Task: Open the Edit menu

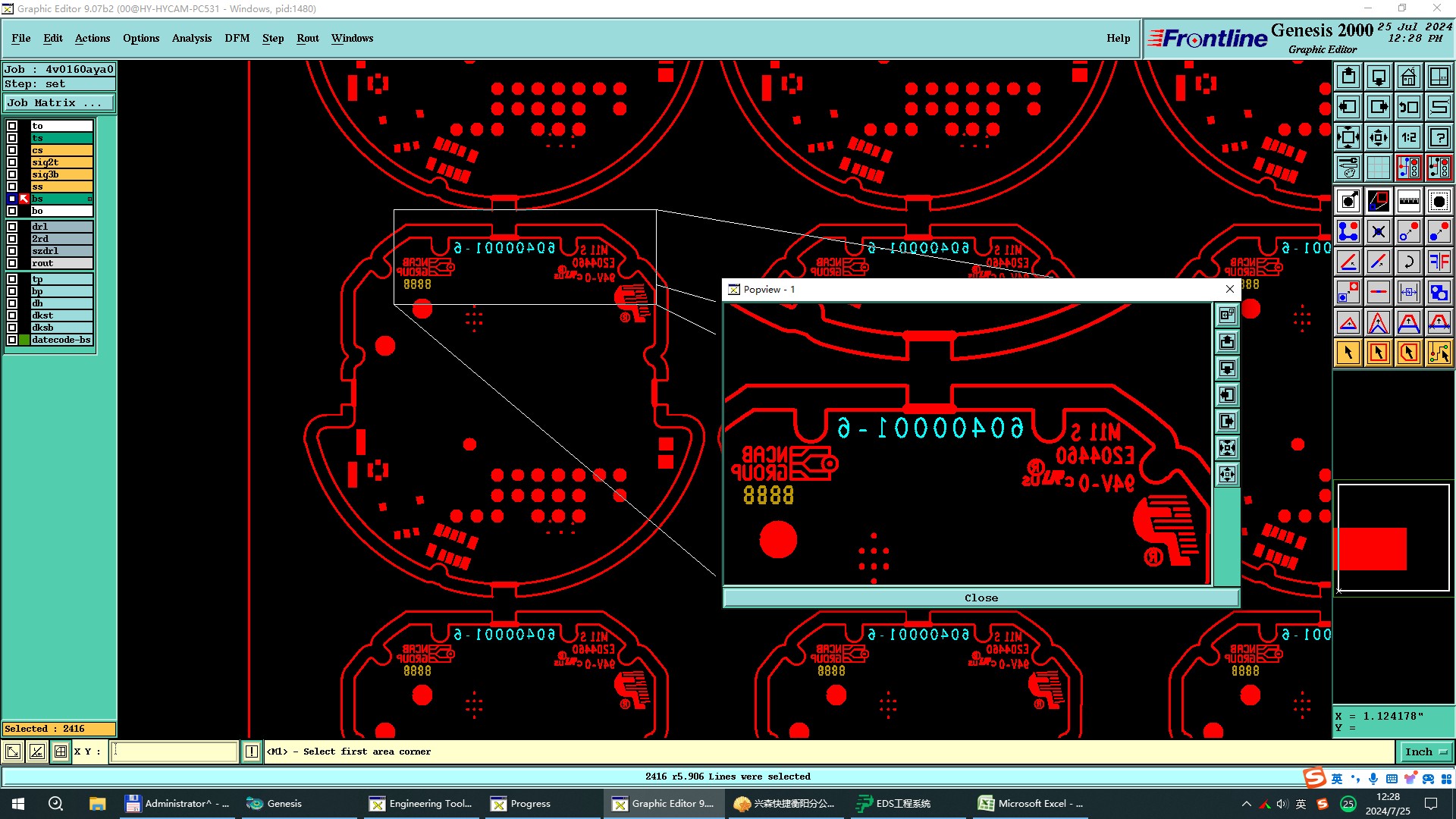Action: [x=53, y=38]
